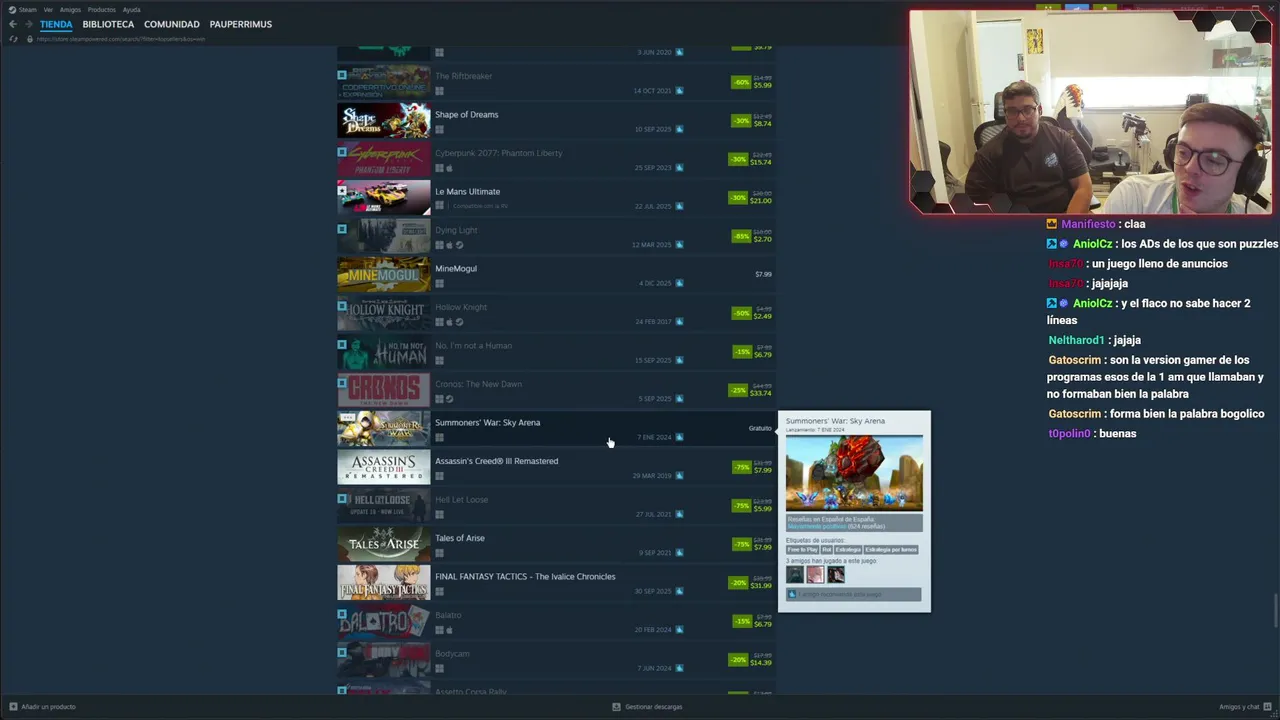Click second friend avatar in the popup

(x=816, y=574)
